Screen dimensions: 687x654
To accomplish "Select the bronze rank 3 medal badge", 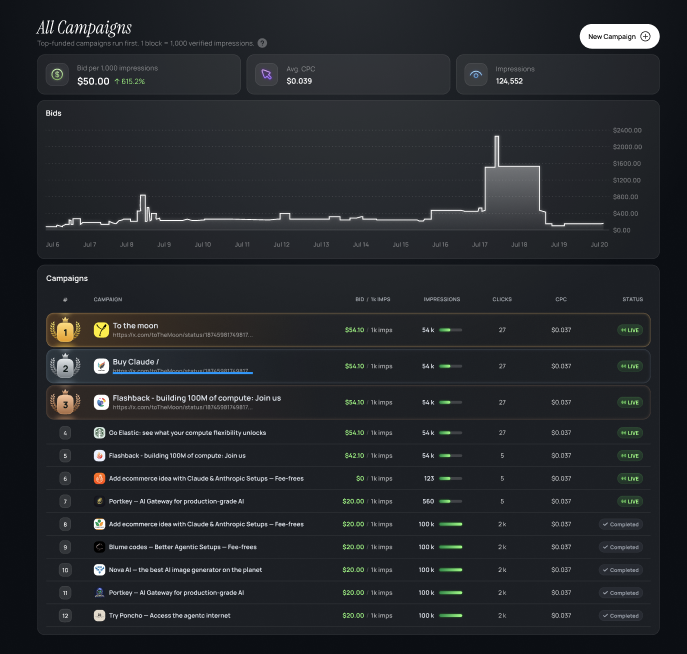I will click(x=65, y=403).
